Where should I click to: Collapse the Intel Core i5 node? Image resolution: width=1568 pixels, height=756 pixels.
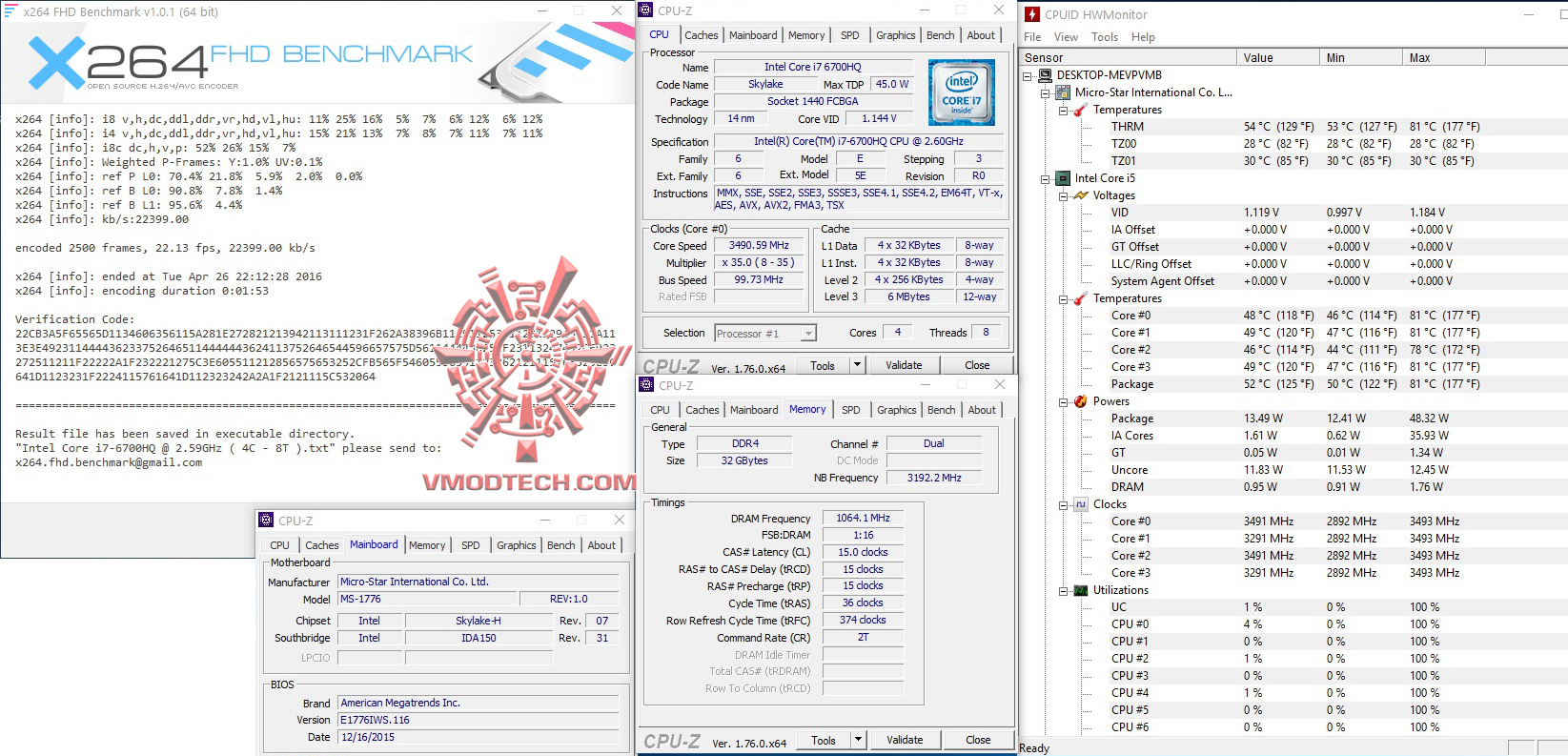pyautogui.click(x=1046, y=178)
